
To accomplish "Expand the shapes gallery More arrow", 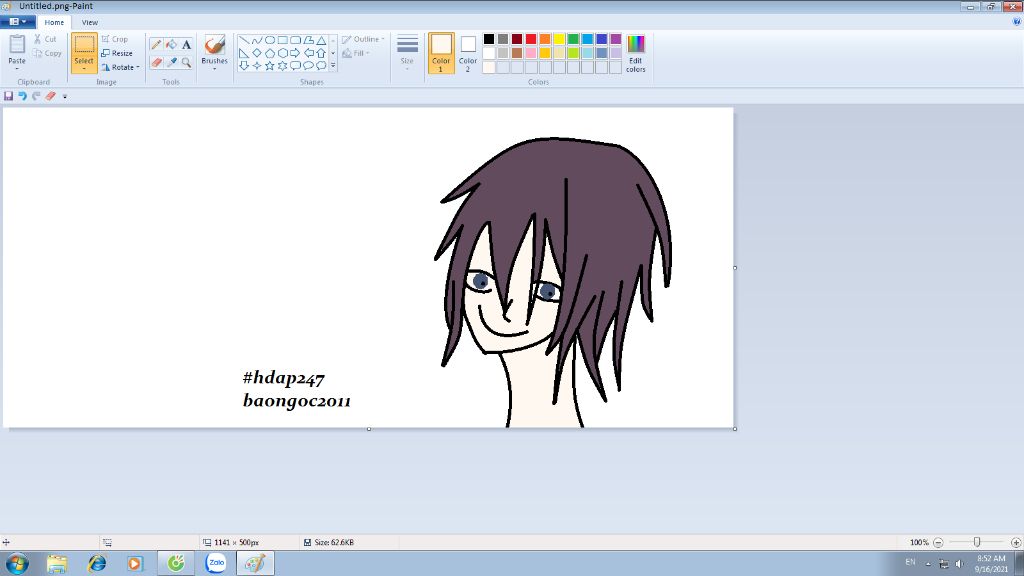I will coord(333,65).
